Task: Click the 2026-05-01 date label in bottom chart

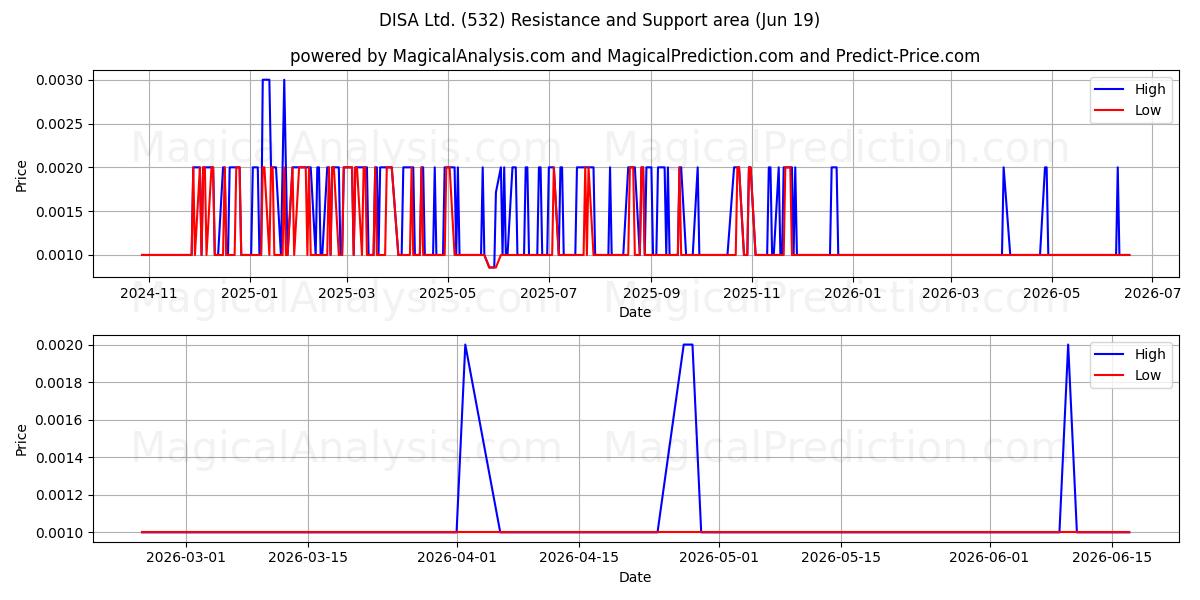Action: 718,559
